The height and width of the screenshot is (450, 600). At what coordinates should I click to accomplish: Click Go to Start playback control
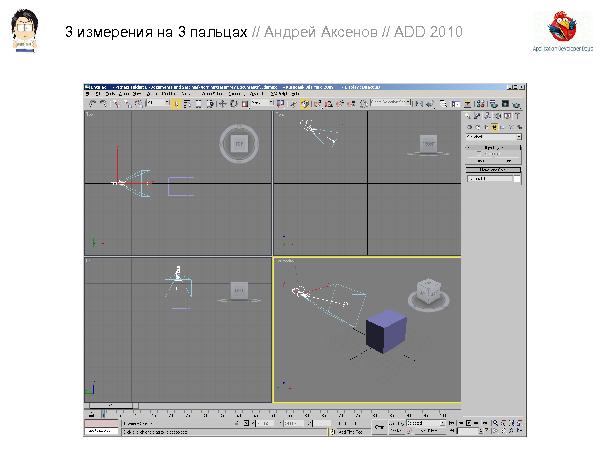(452, 423)
